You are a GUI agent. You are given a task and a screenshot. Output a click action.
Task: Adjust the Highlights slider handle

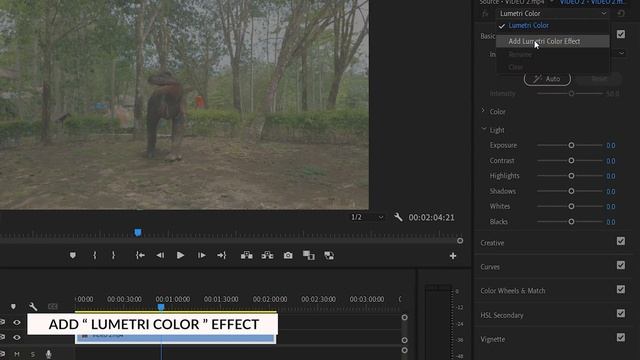[571, 176]
